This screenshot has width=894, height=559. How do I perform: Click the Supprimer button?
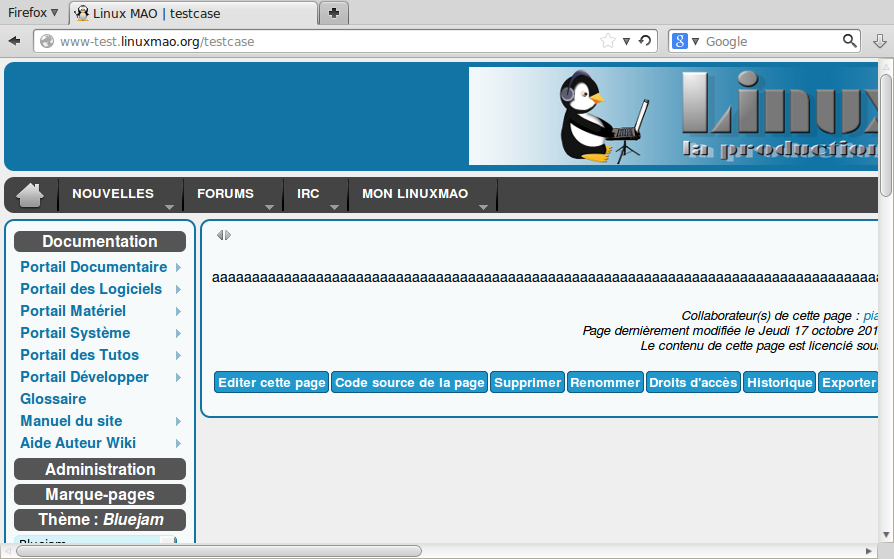(527, 382)
